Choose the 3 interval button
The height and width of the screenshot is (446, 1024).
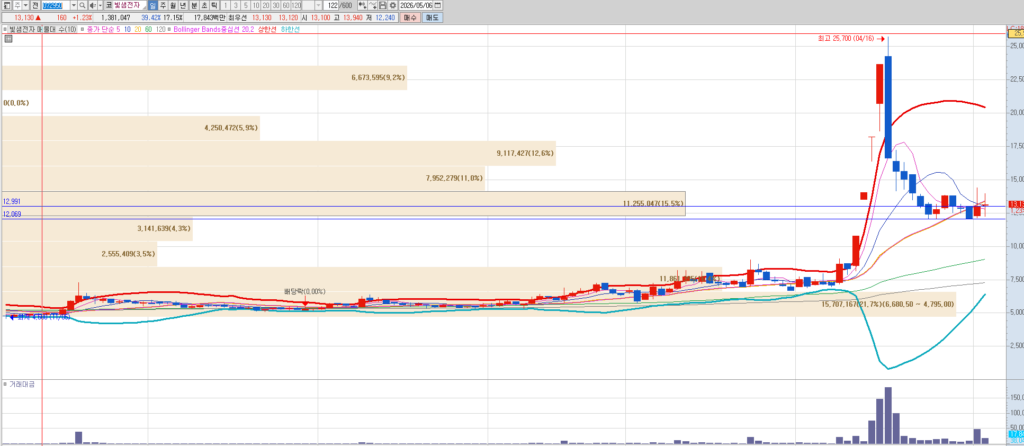[x=236, y=5]
